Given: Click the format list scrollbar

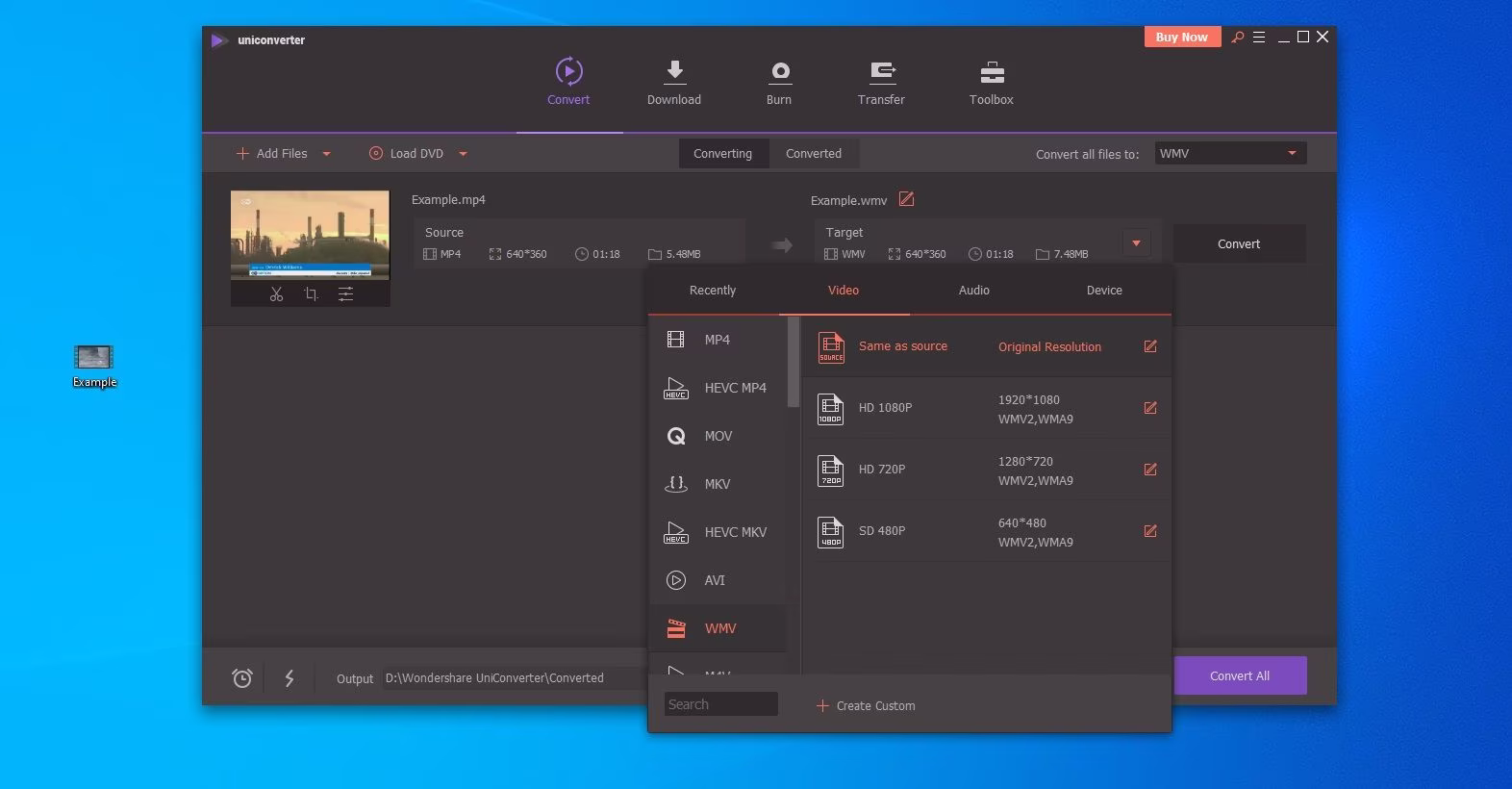Looking at the screenshot, I should click(x=794, y=362).
